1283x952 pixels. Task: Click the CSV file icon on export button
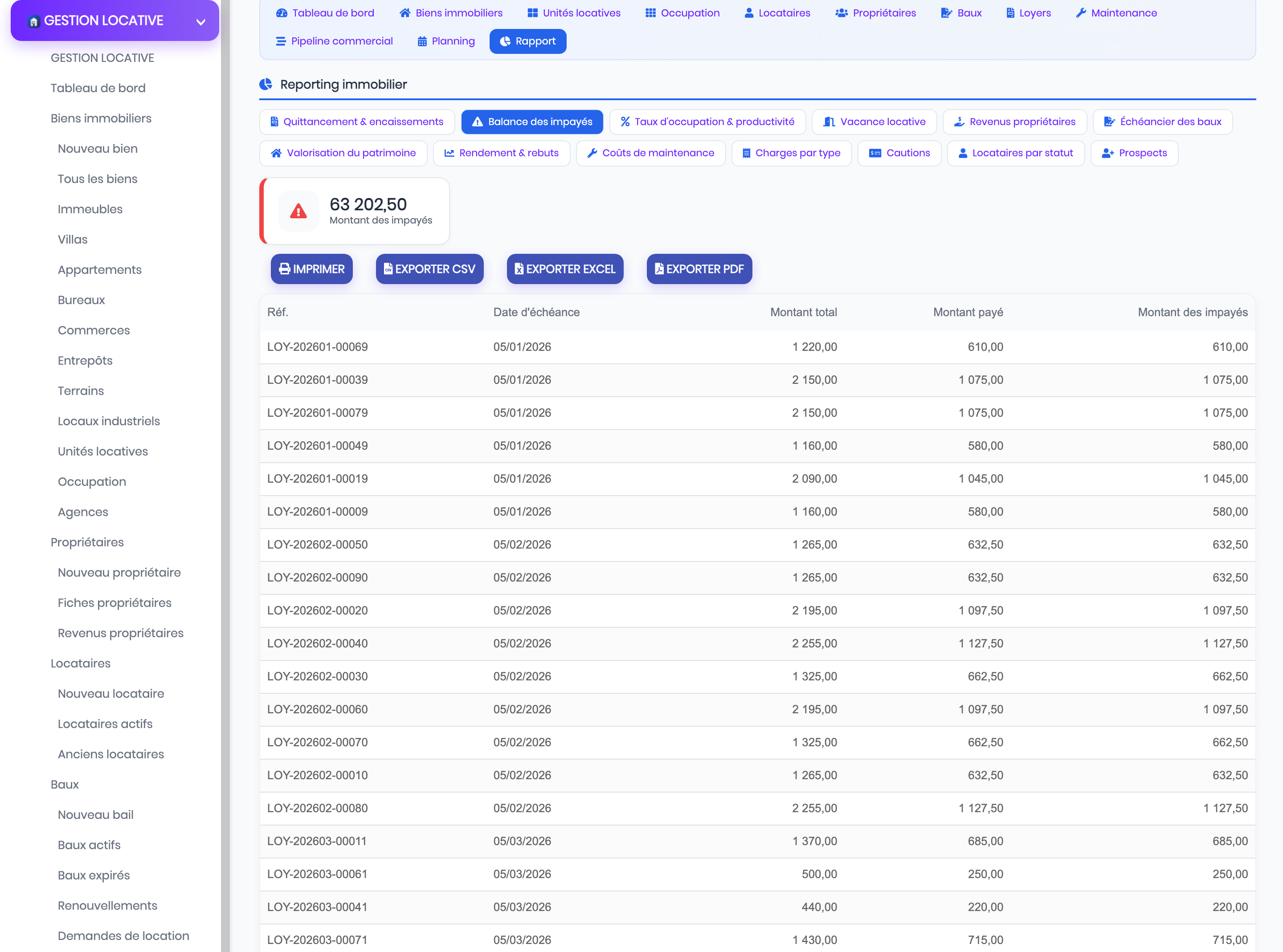pyautogui.click(x=388, y=269)
